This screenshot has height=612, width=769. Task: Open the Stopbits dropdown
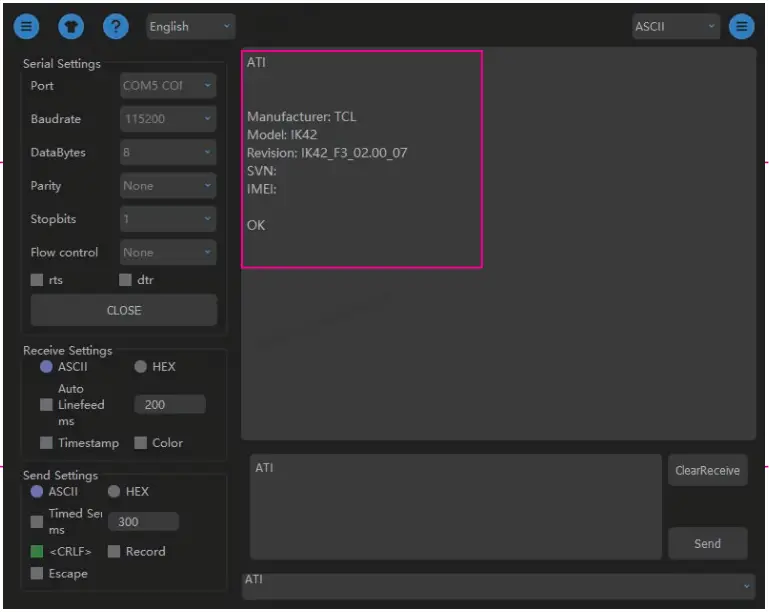pos(168,219)
